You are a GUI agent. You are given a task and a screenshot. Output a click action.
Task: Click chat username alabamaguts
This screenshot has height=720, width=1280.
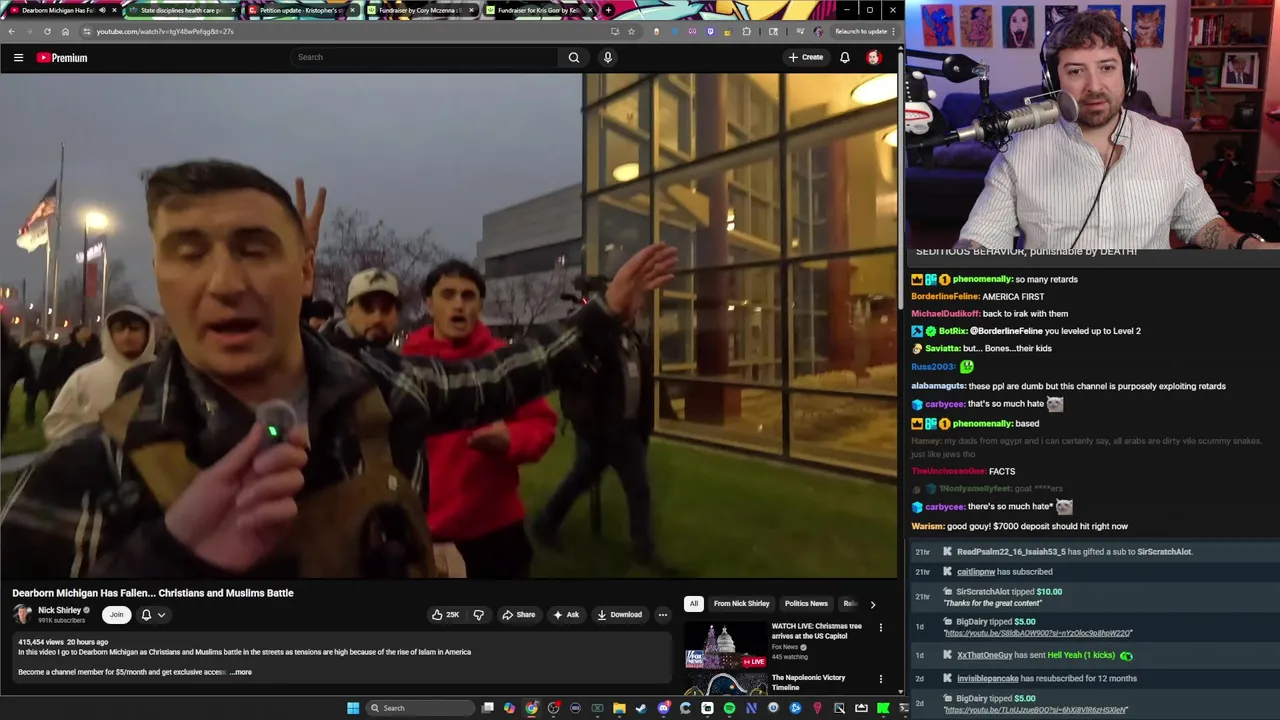tap(938, 386)
